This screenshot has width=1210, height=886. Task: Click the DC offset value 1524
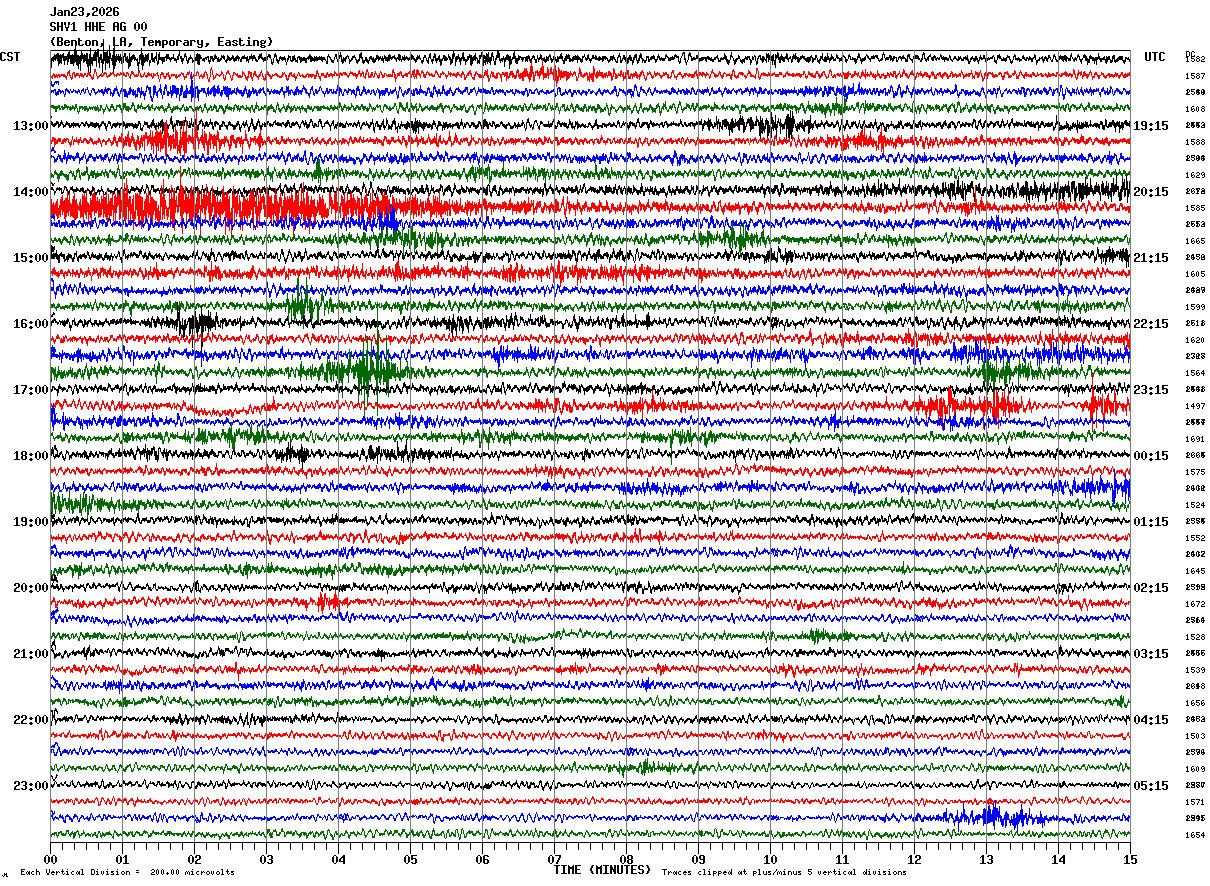point(1195,505)
